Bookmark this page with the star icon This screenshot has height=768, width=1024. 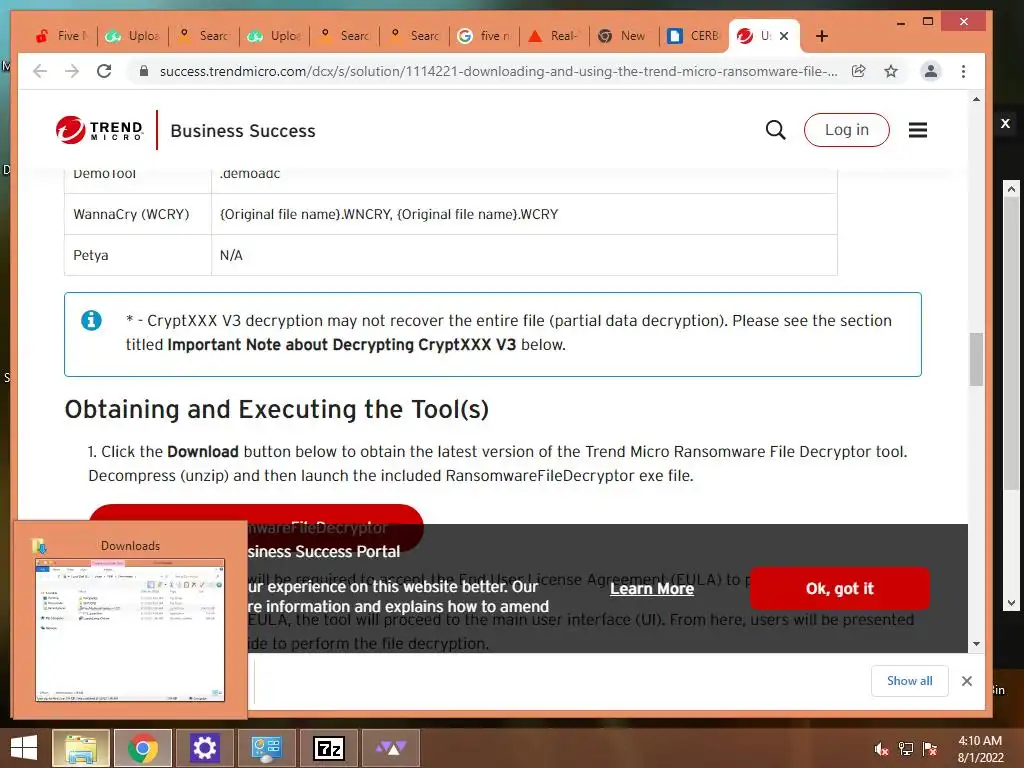click(891, 71)
